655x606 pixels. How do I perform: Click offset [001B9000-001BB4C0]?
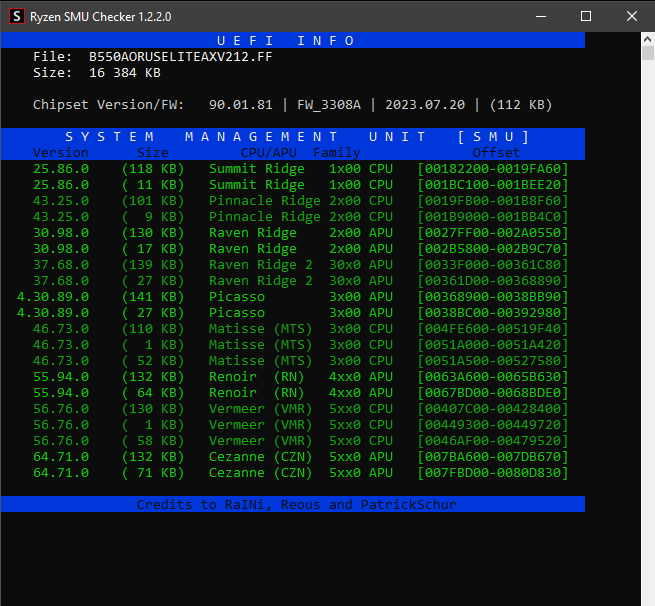click(493, 217)
